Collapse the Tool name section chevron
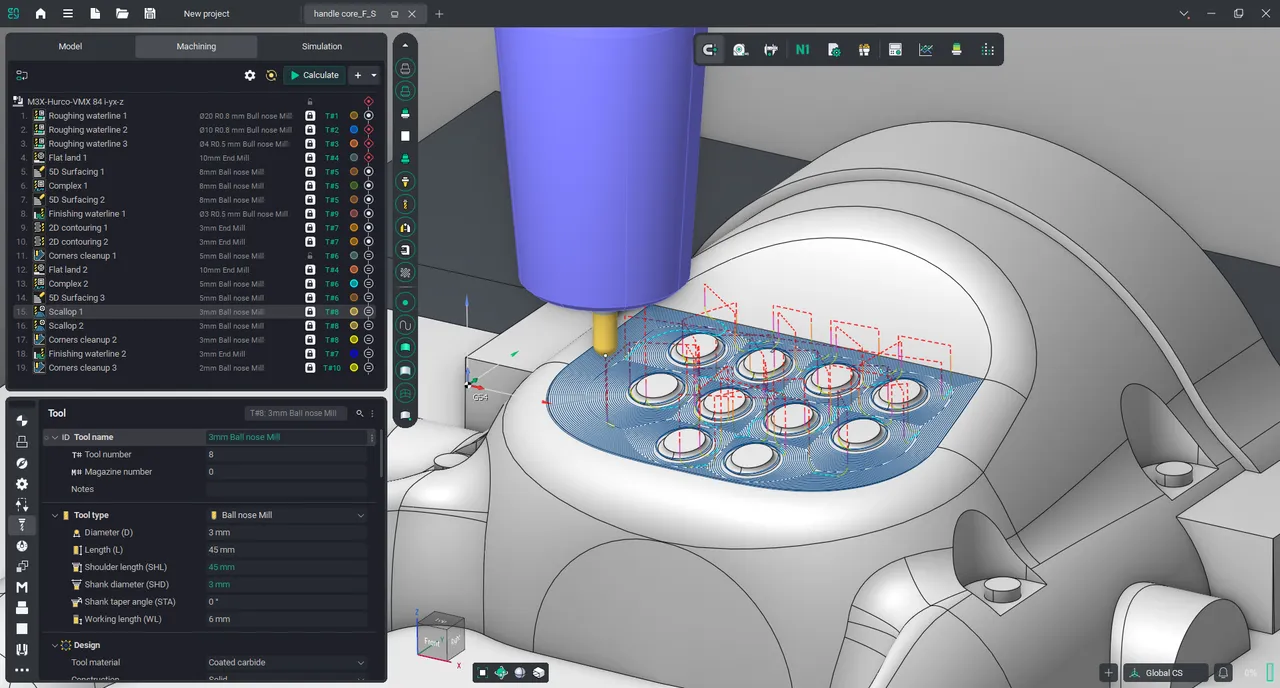This screenshot has width=1280, height=688. 54,437
